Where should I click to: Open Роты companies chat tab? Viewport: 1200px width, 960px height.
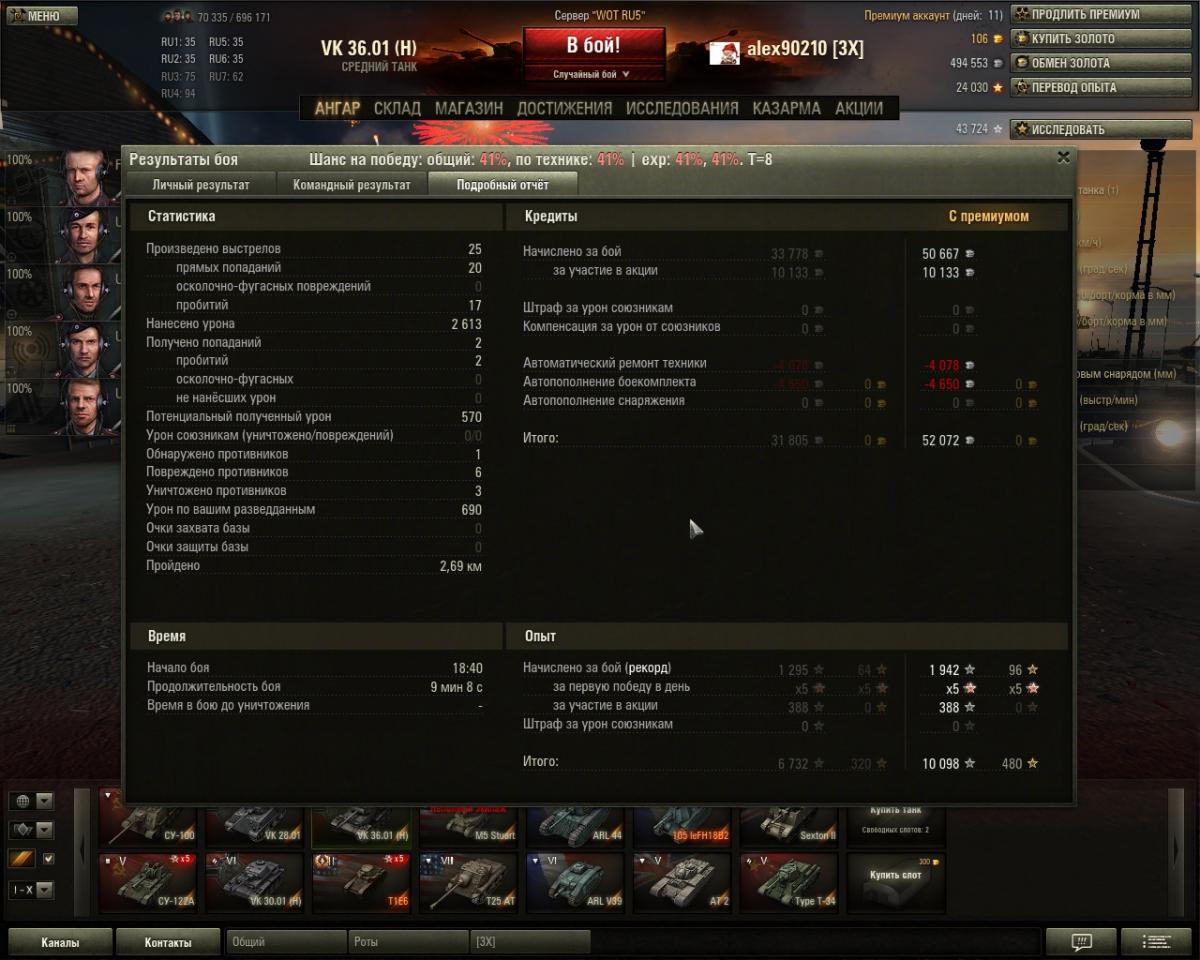[x=408, y=942]
